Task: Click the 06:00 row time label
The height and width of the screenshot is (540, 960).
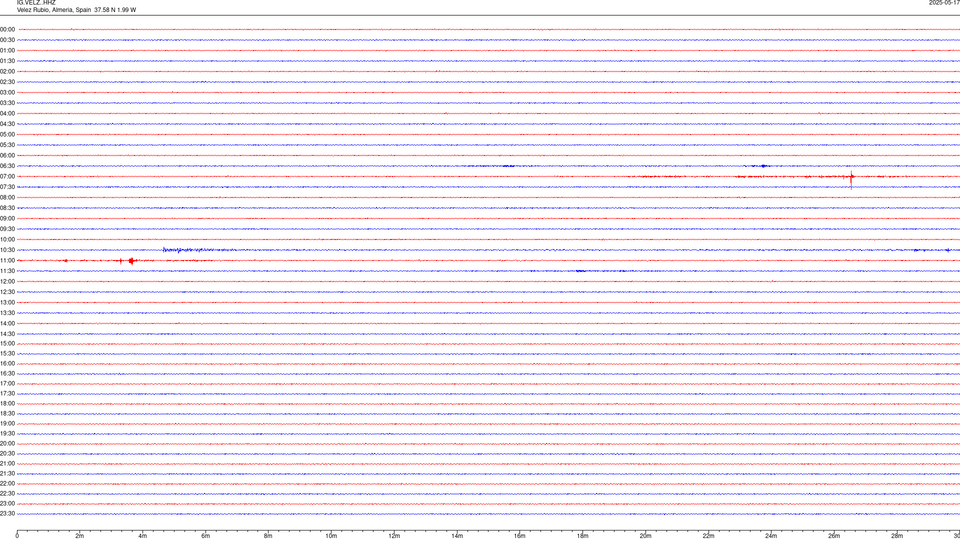Action: [8, 156]
